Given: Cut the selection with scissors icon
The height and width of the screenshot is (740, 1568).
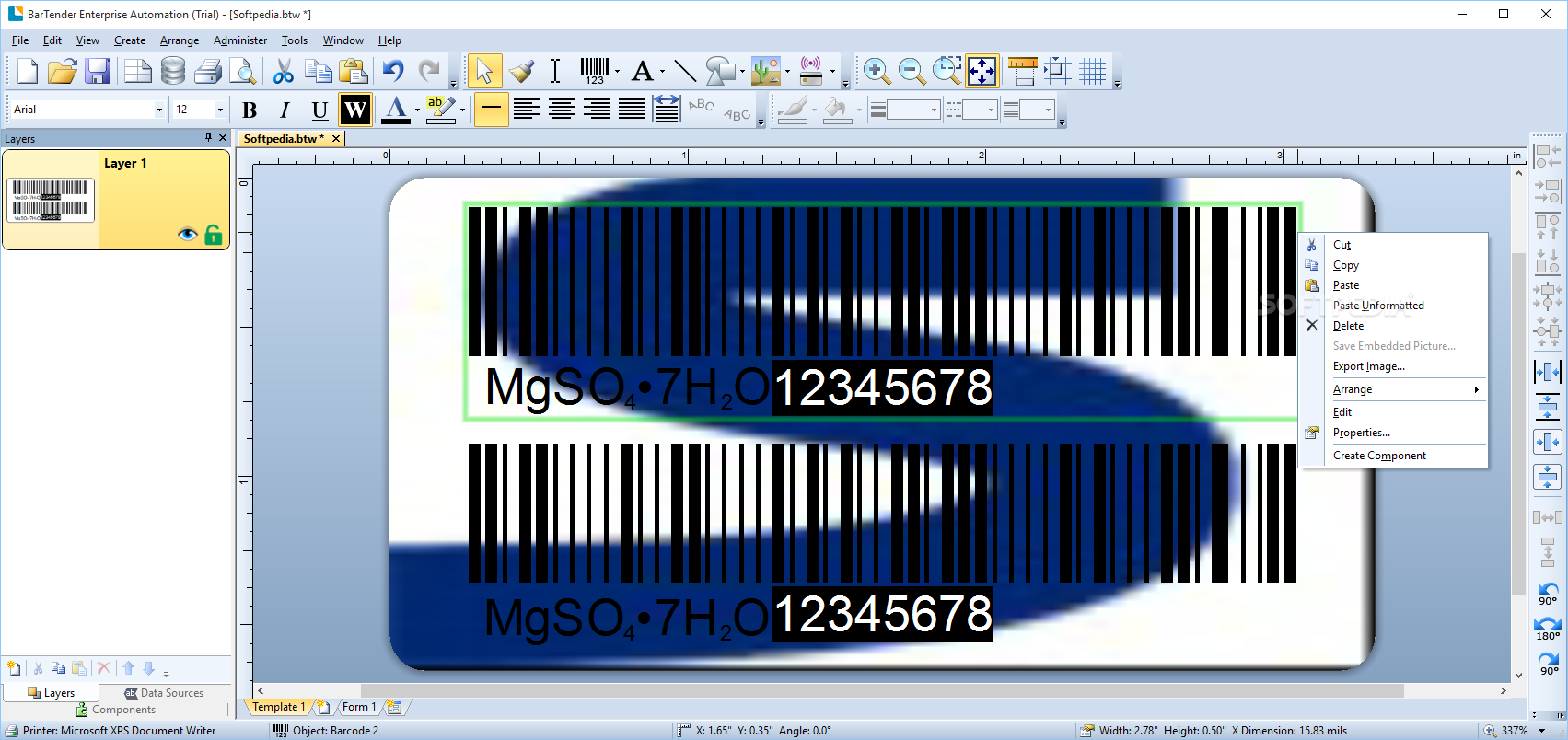Looking at the screenshot, I should click(284, 71).
